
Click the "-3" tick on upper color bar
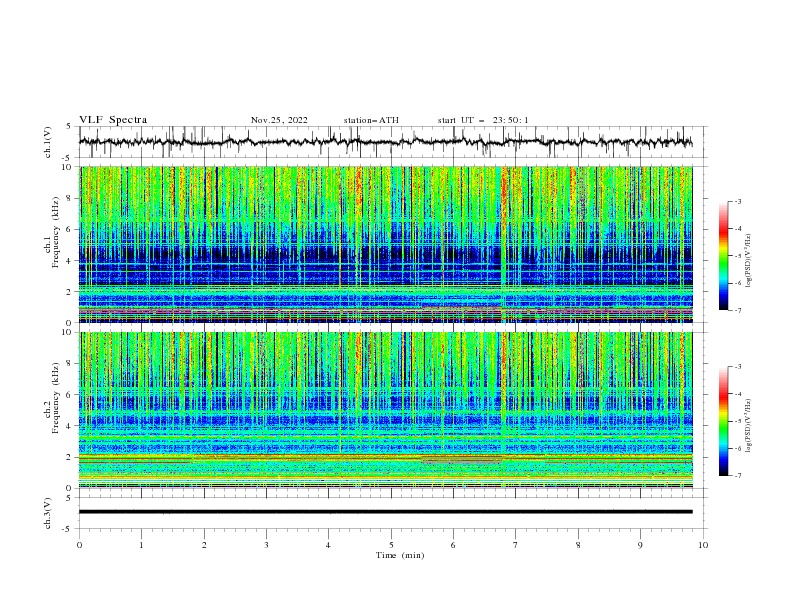(x=738, y=201)
